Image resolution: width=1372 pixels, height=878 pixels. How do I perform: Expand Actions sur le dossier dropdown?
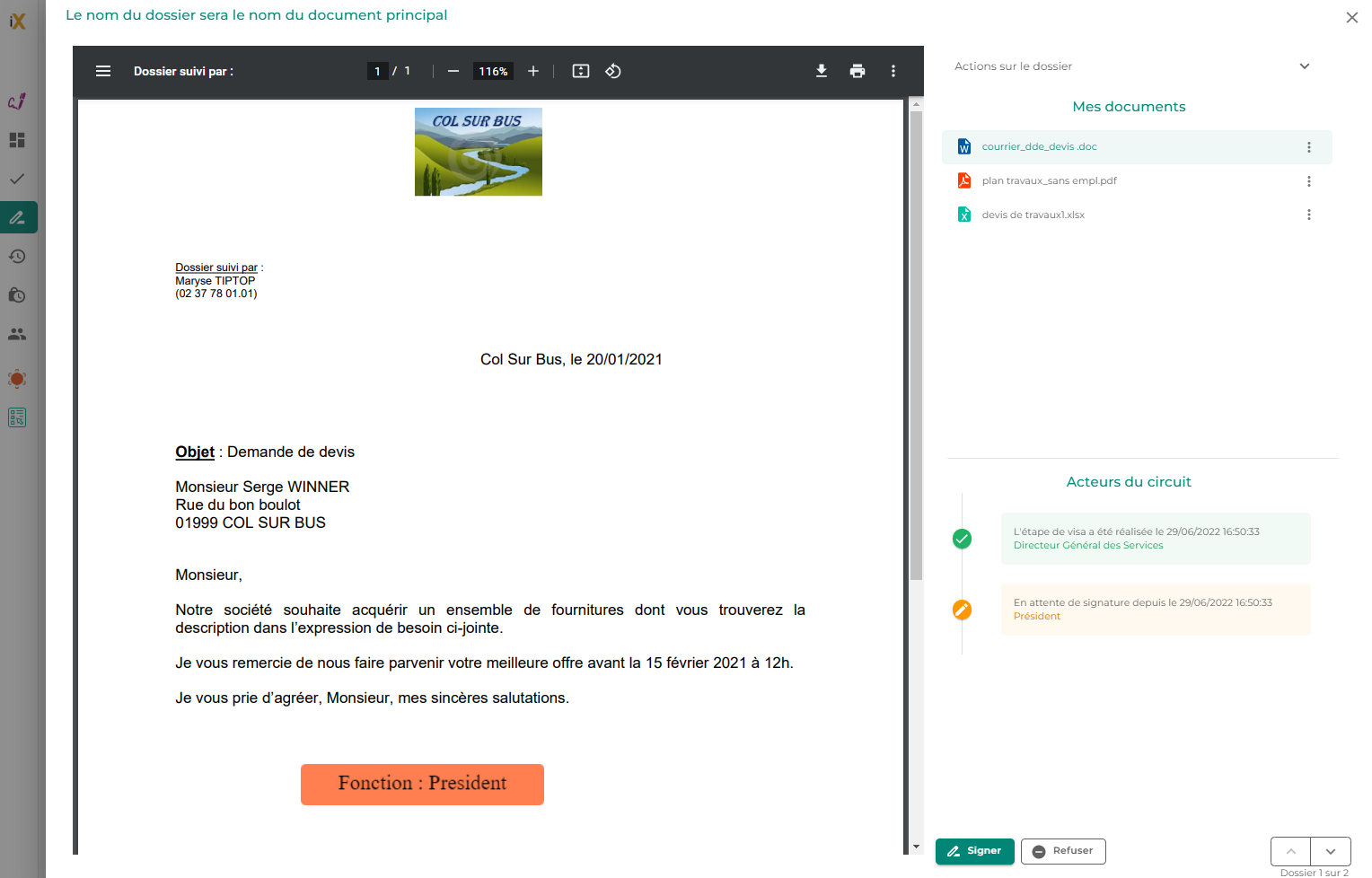pyautogui.click(x=1132, y=66)
